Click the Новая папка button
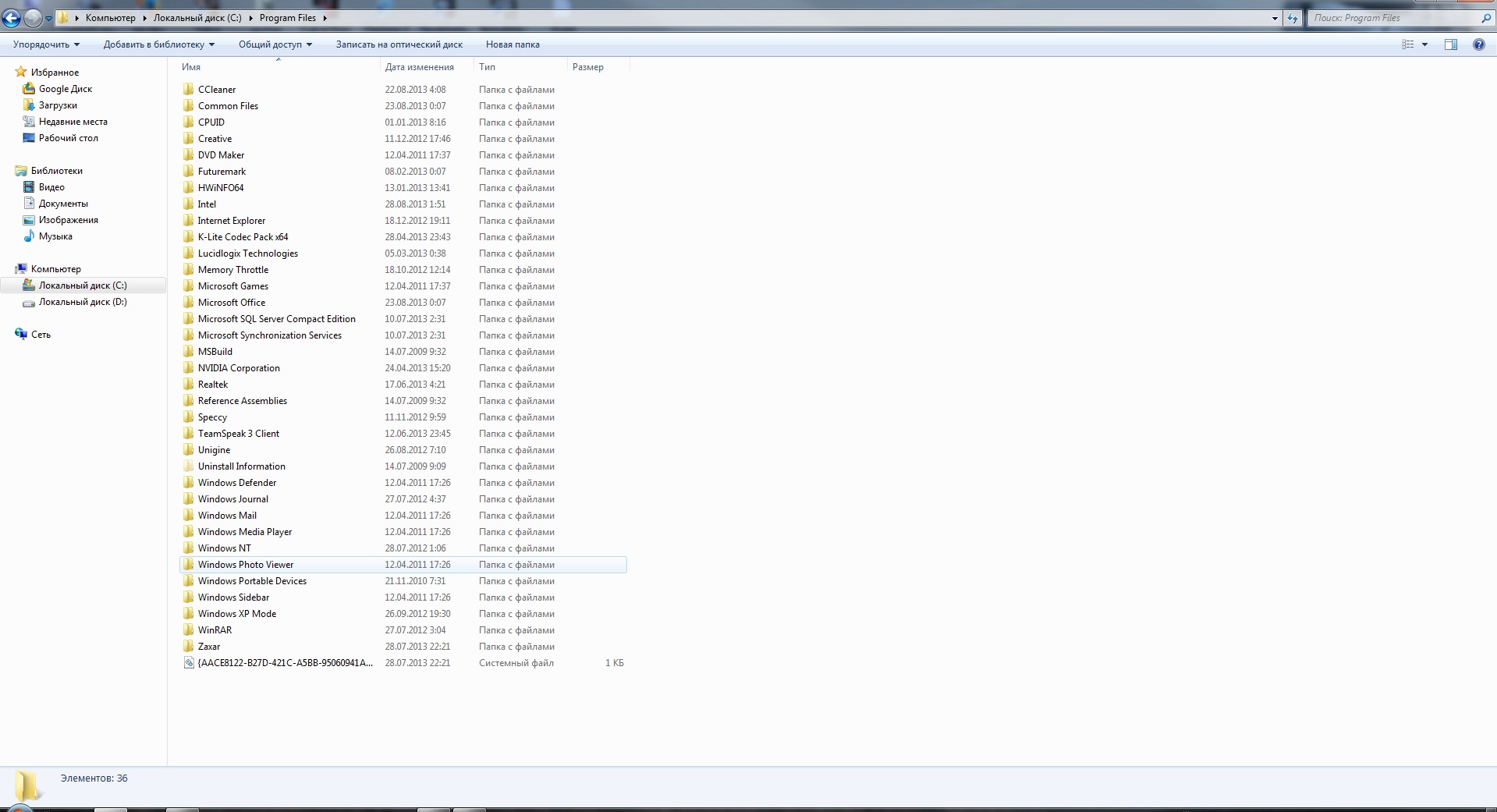This screenshot has width=1497, height=812. pos(513,44)
